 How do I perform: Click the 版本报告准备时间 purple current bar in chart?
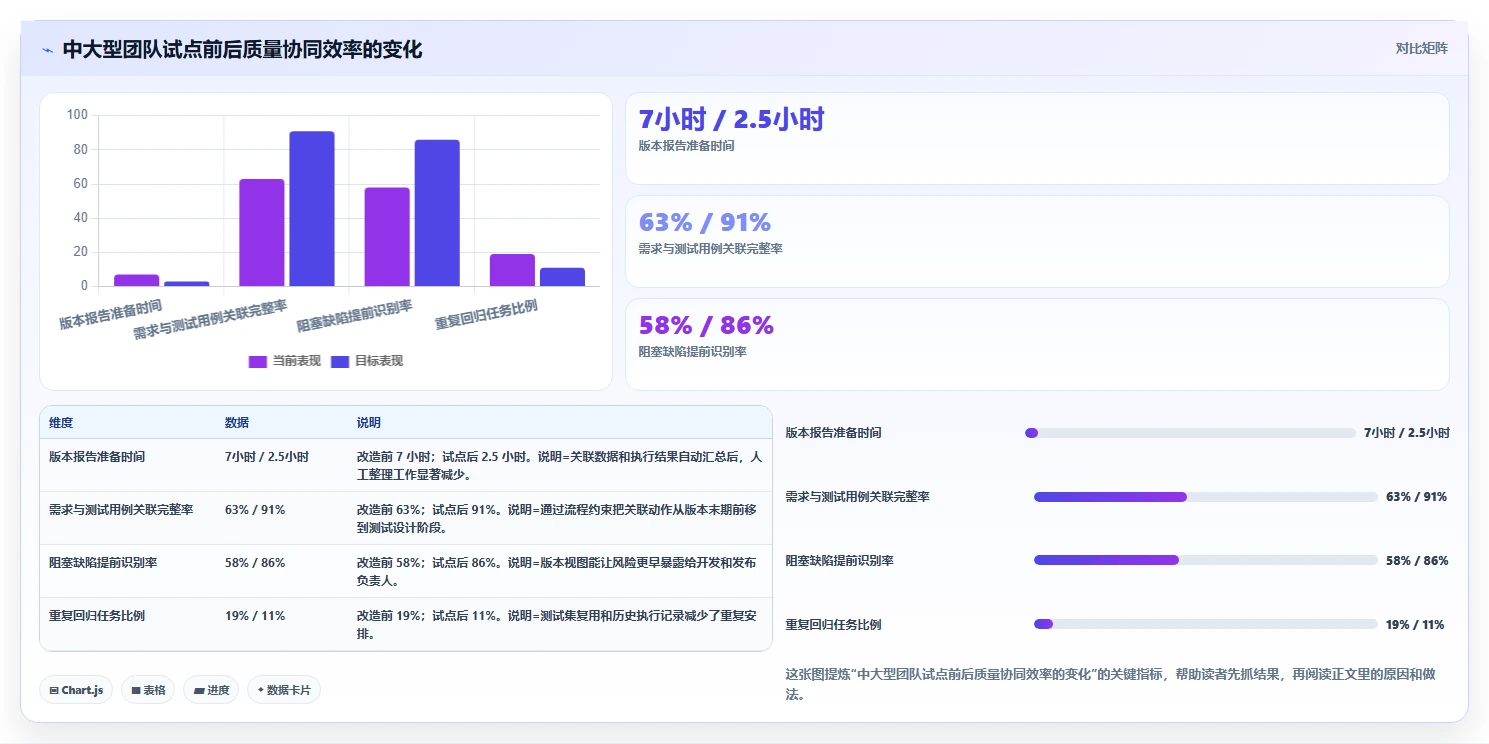point(137,280)
